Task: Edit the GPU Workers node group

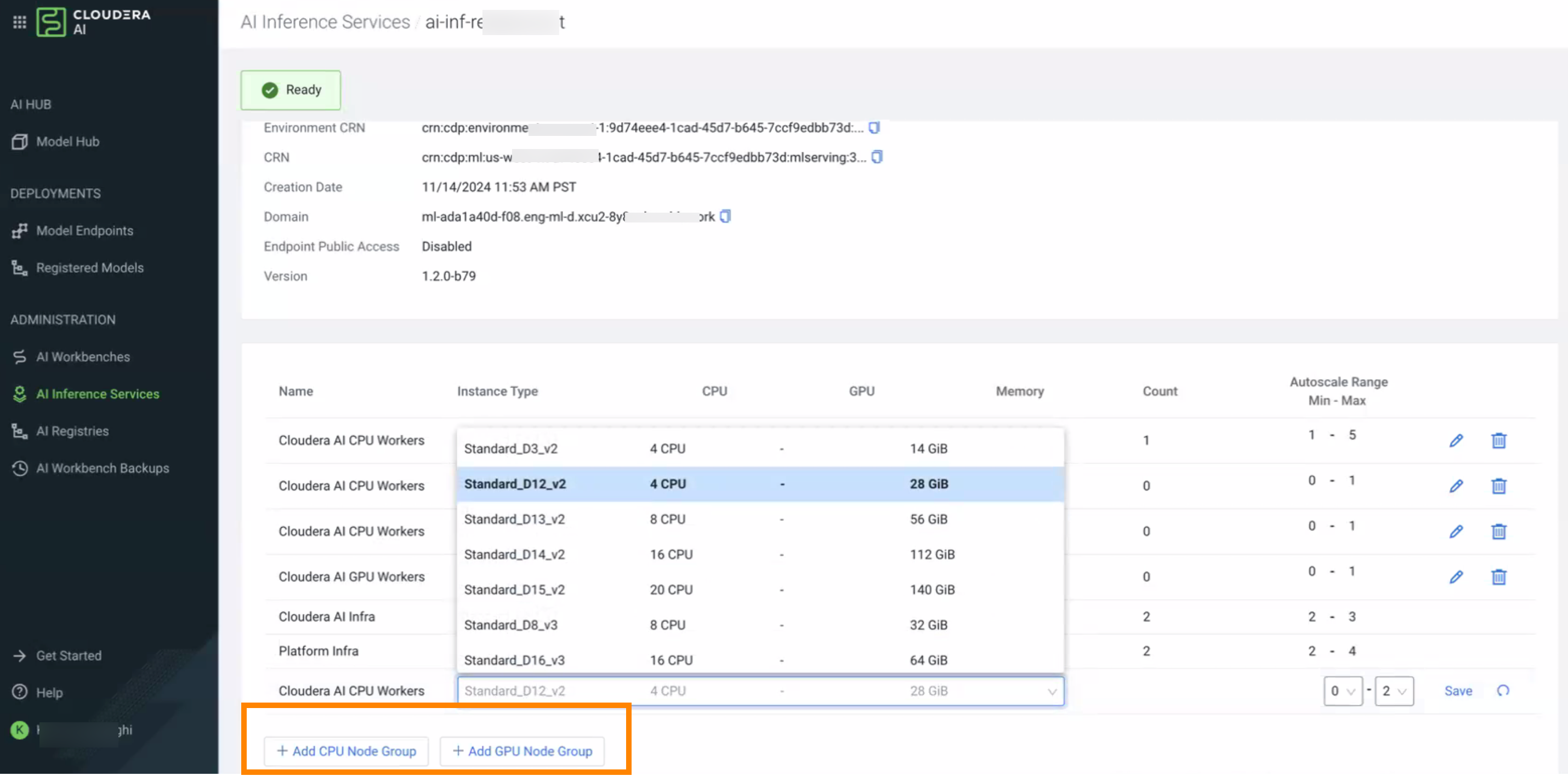Action: pyautogui.click(x=1456, y=577)
